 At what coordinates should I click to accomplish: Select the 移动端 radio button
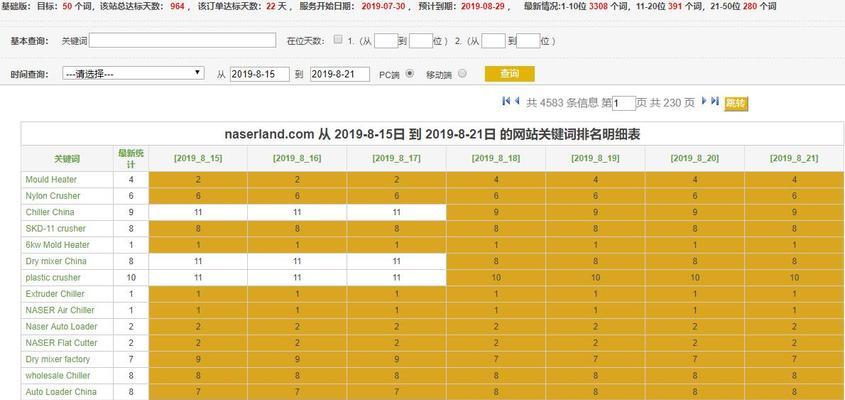pos(462,74)
